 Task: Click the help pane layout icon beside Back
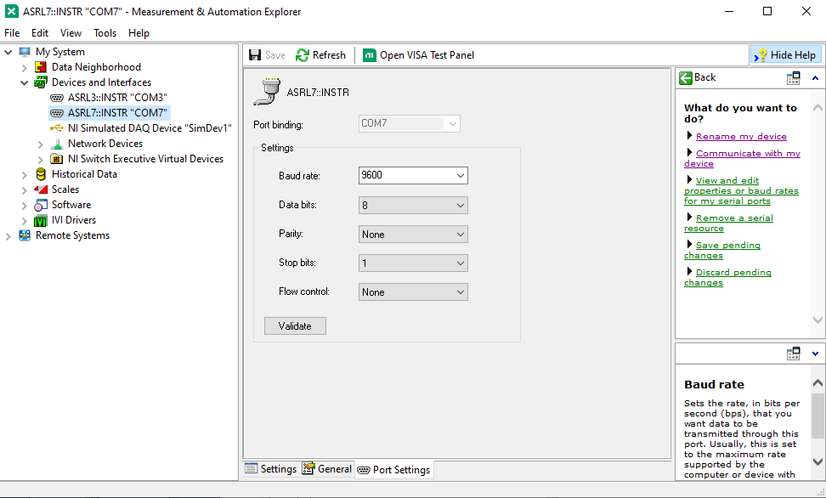[793, 78]
